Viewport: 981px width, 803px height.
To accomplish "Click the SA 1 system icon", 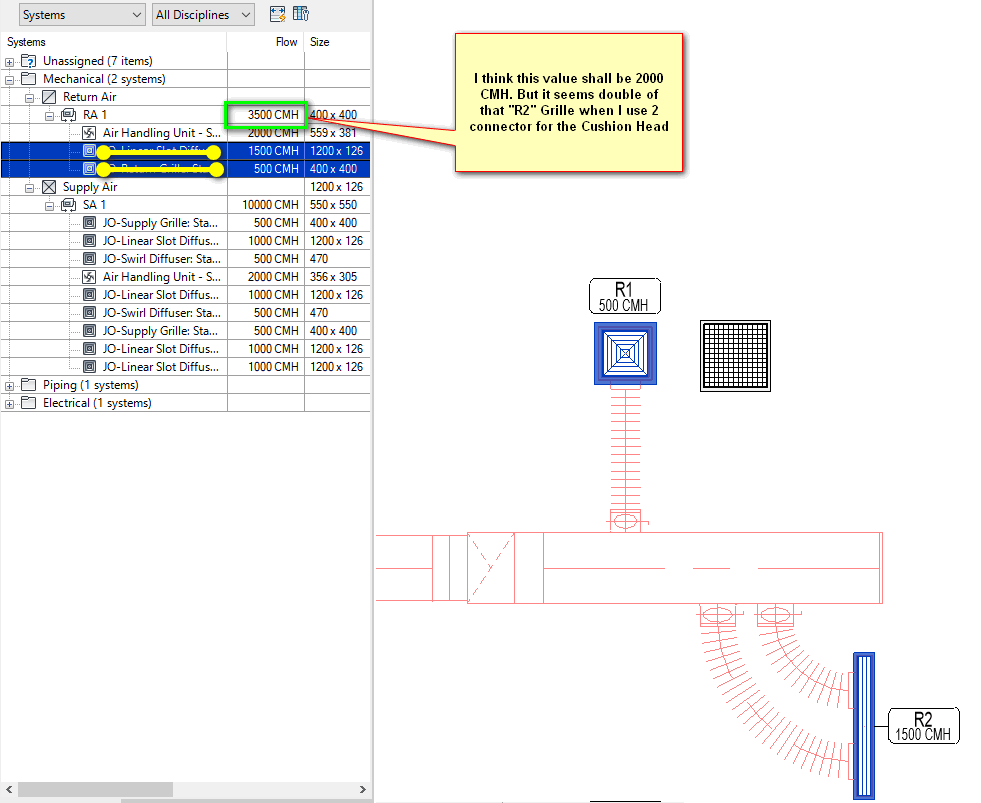I will coord(69,205).
